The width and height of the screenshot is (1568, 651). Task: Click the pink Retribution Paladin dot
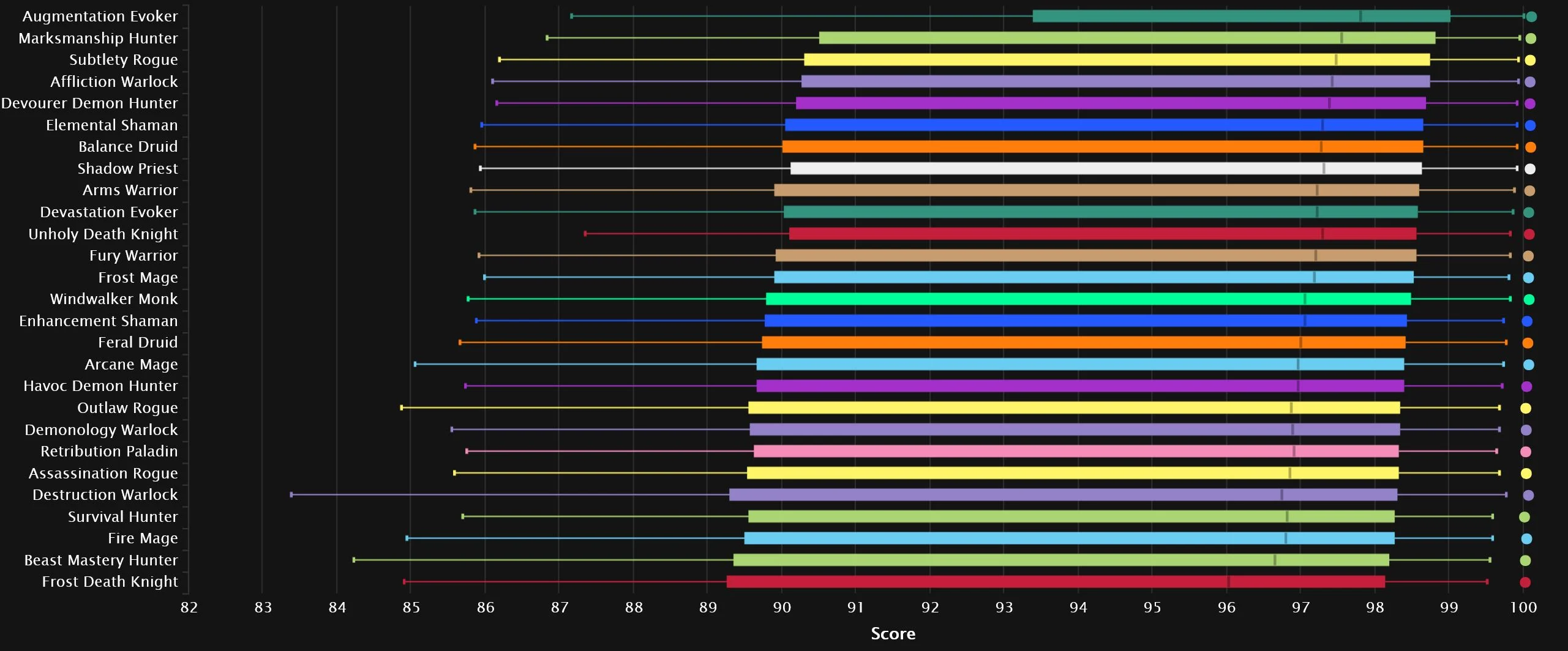[1526, 452]
